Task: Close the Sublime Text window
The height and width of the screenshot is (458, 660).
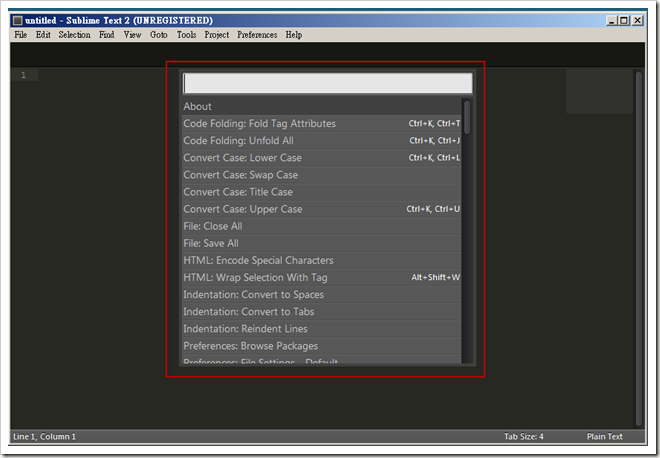Action: coord(638,20)
